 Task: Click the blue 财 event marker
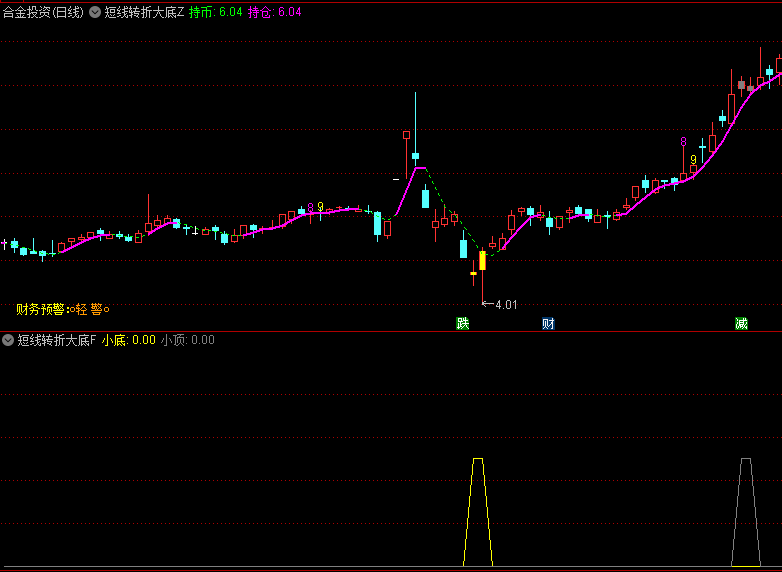click(x=548, y=323)
